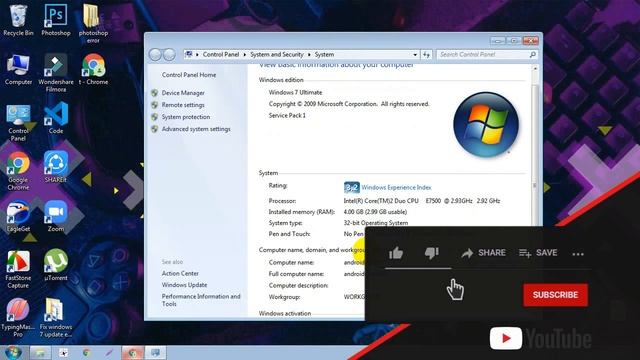Click the feather pen taskbar icon

(x=109, y=353)
